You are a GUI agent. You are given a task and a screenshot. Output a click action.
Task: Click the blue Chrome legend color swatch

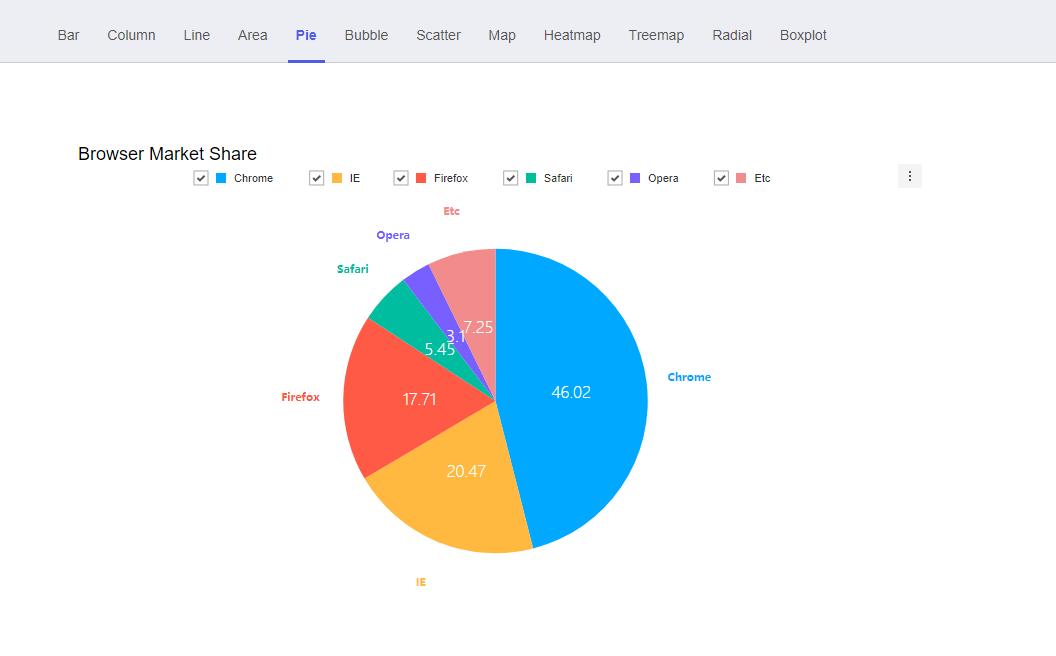(x=221, y=178)
